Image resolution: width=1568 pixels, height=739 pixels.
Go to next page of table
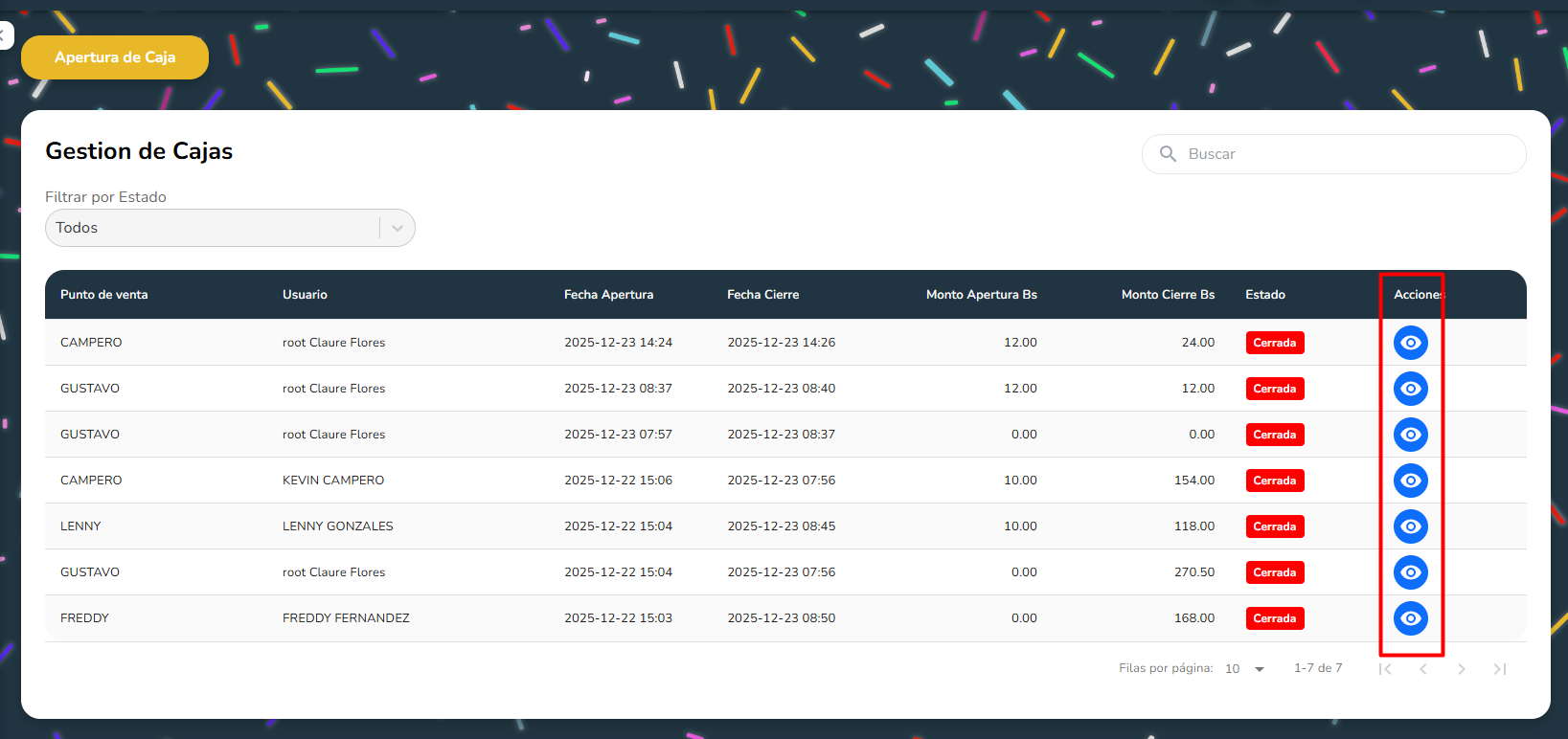pos(1462,669)
